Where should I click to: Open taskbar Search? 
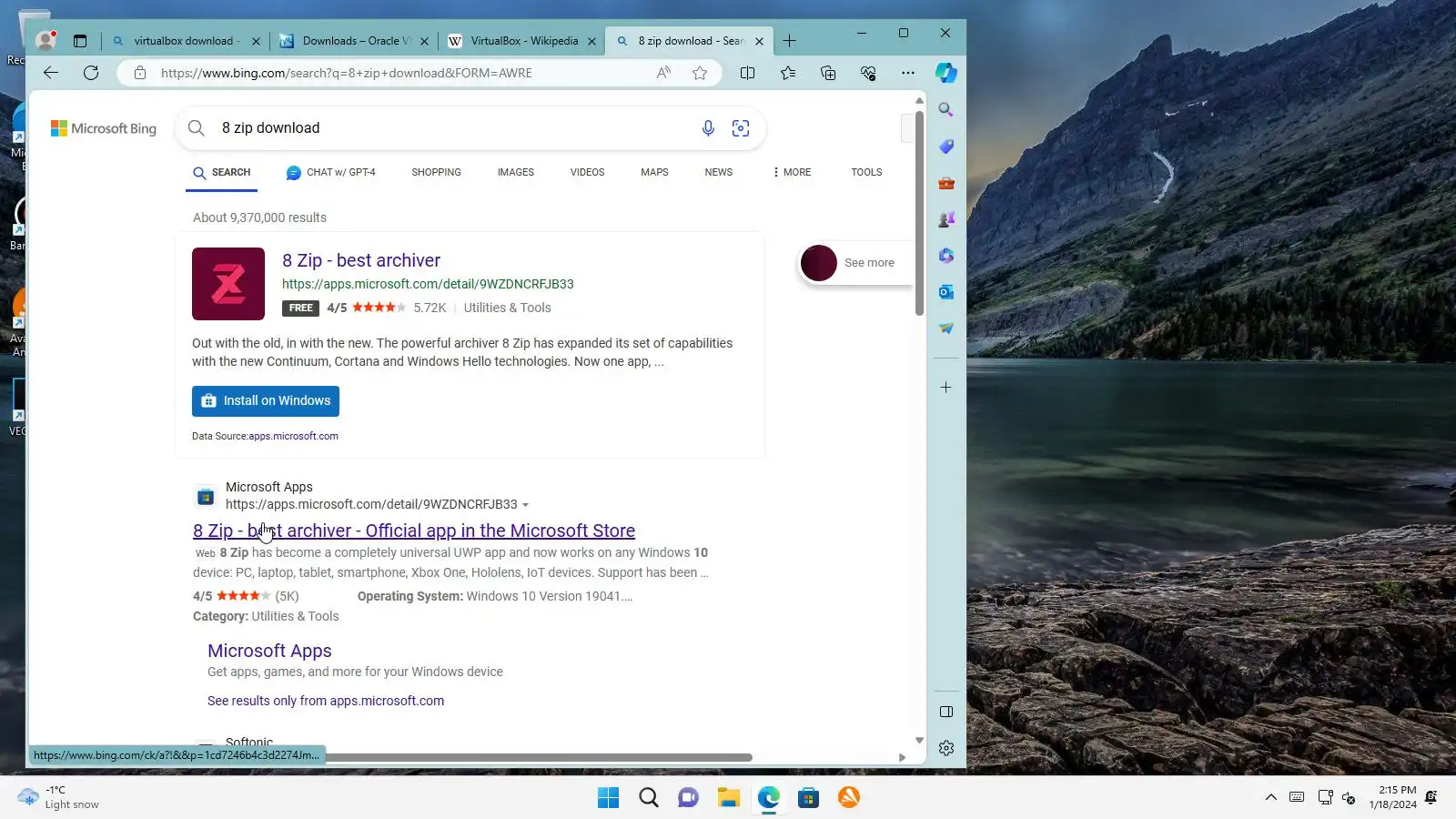point(648,798)
